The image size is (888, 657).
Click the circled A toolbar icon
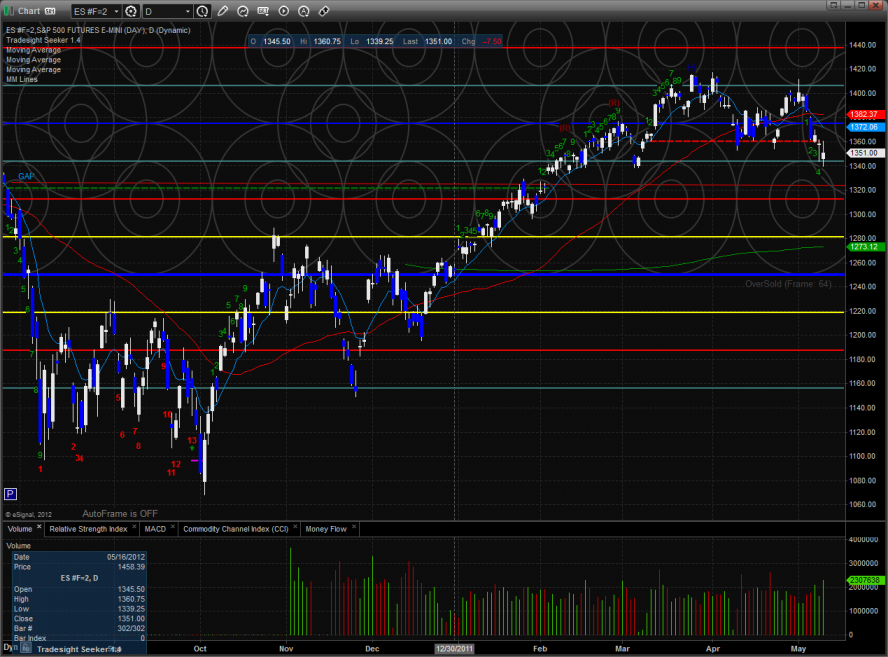pos(304,11)
